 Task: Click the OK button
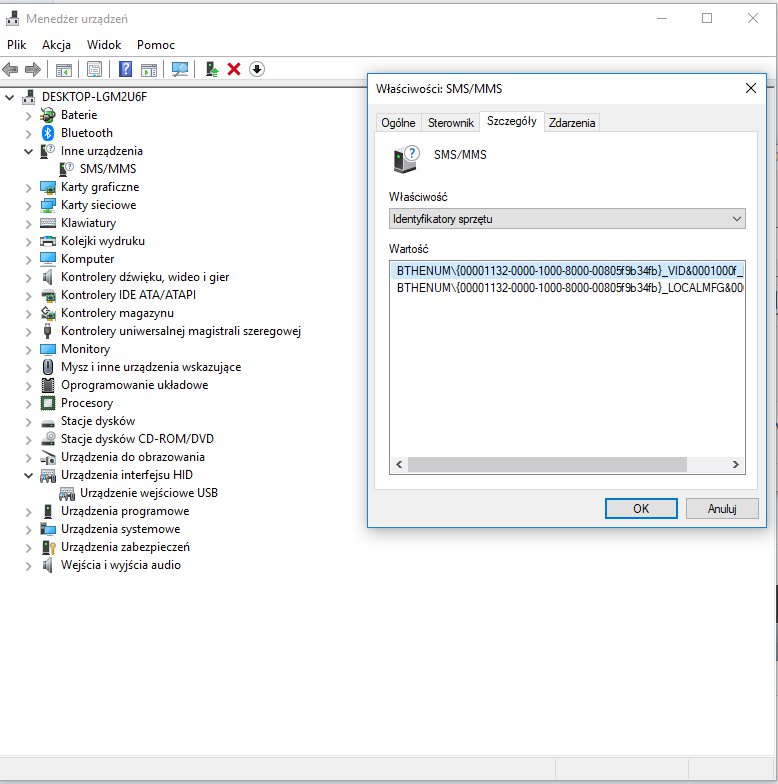click(x=641, y=508)
